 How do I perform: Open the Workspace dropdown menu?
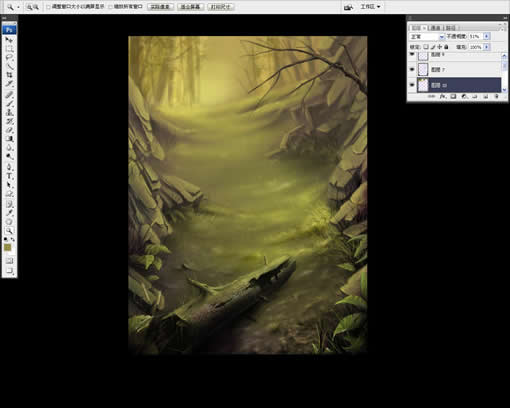pyautogui.click(x=370, y=7)
